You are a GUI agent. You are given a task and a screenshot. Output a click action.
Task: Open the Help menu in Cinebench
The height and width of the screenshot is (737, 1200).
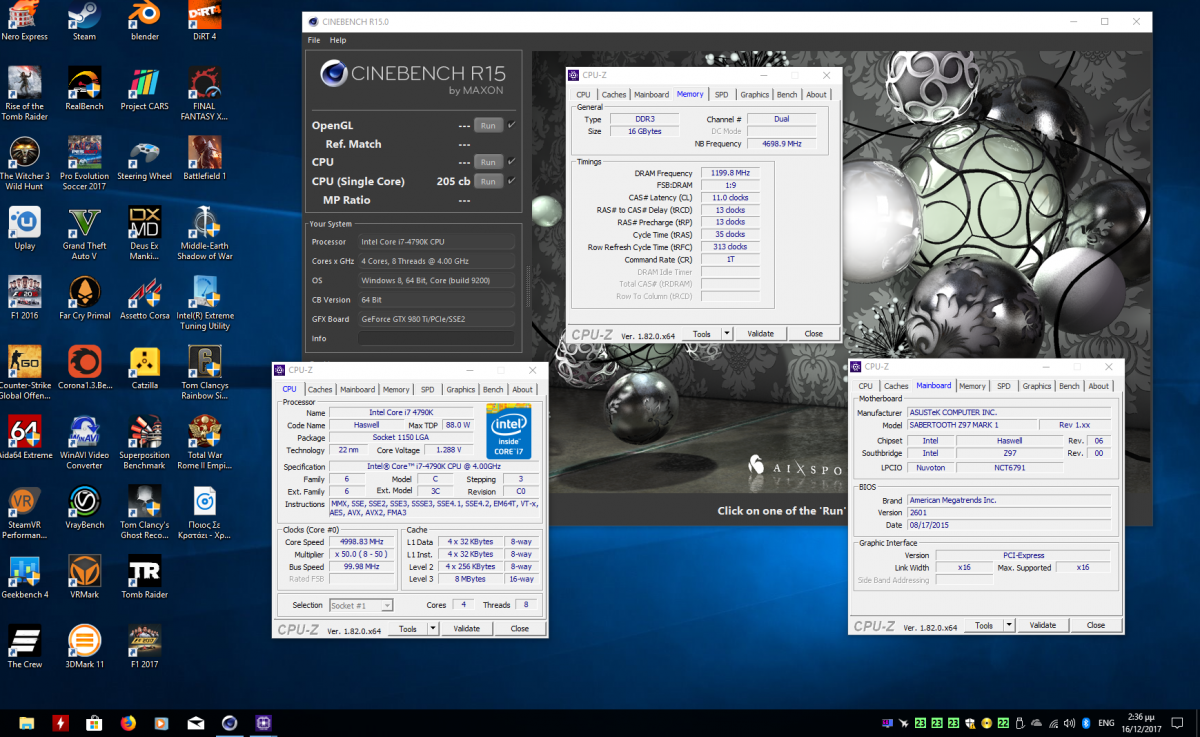point(338,40)
